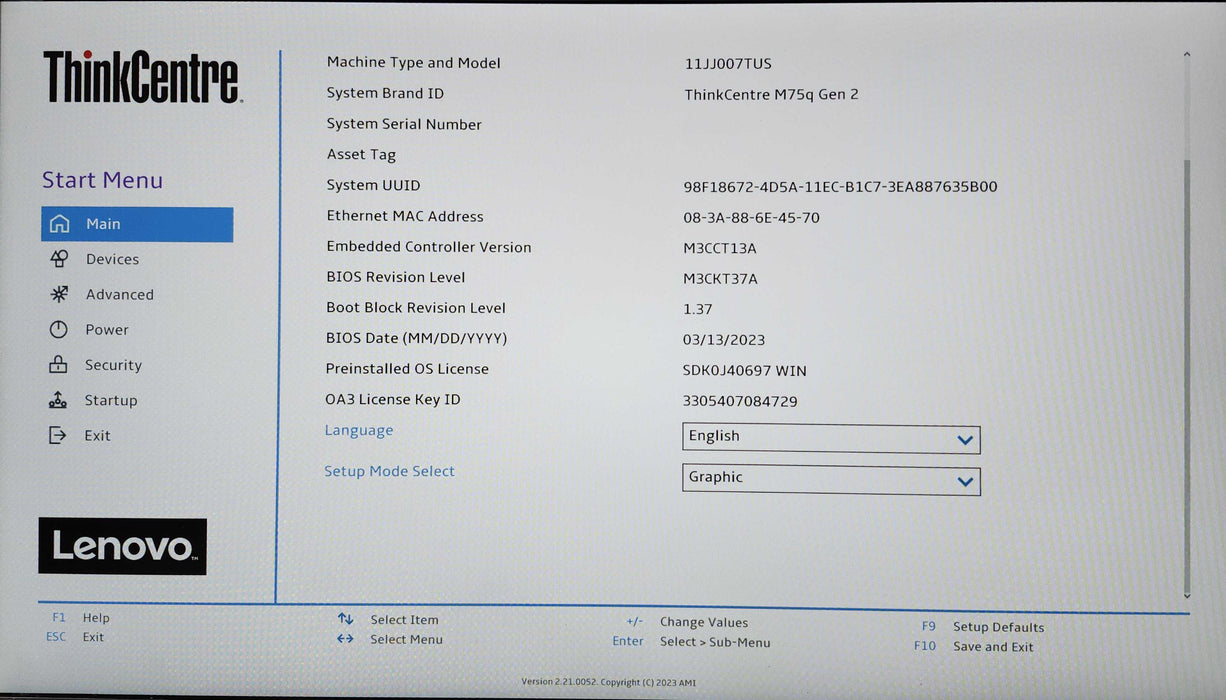
Task: Click the machine type value 11JJ007TUS
Action: [x=728, y=63]
